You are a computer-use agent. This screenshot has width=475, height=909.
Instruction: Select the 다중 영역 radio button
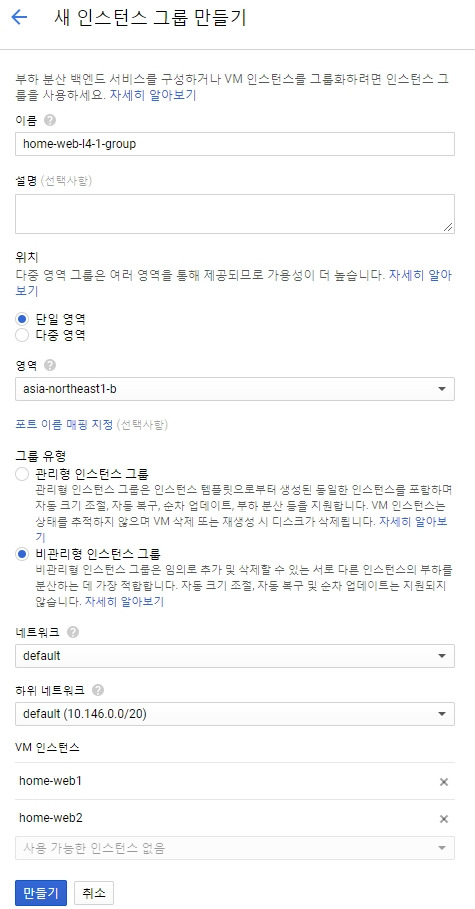22,334
